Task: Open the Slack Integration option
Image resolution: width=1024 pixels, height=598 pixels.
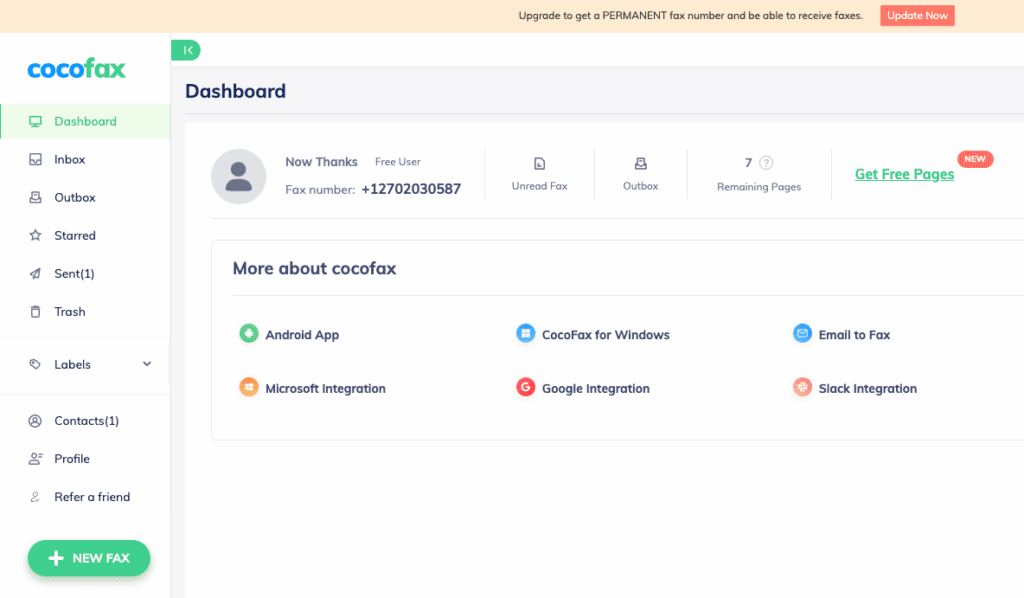Action: (x=802, y=387)
